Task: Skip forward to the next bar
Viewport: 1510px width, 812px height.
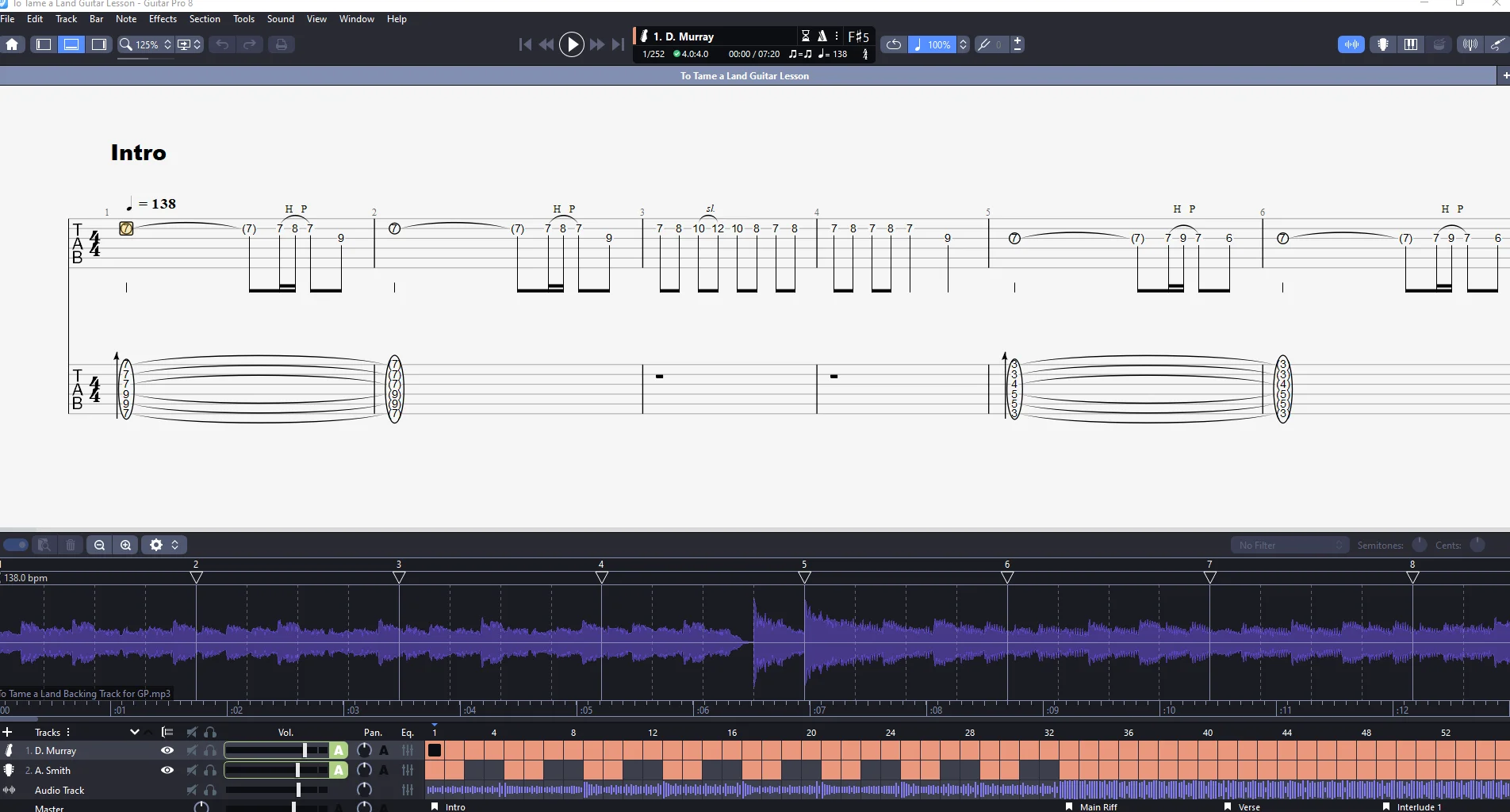Action: (x=597, y=44)
